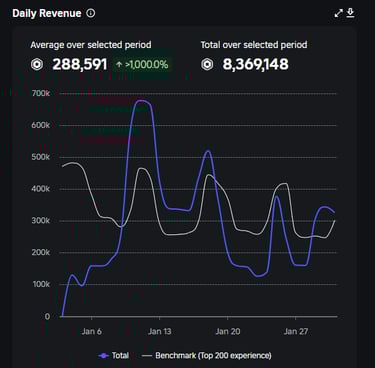Click the green up-arrow percentage badge

142,64
